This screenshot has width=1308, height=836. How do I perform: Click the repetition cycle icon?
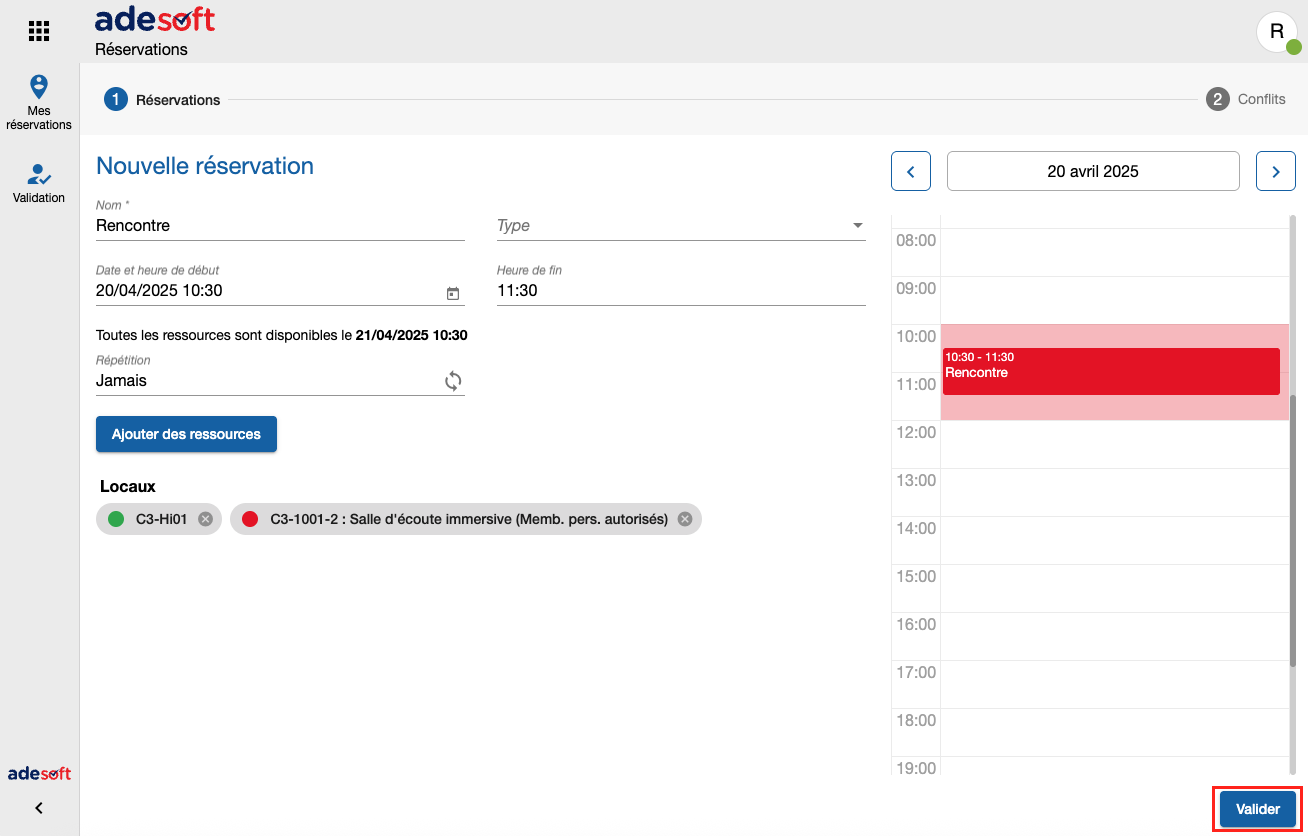[453, 381]
